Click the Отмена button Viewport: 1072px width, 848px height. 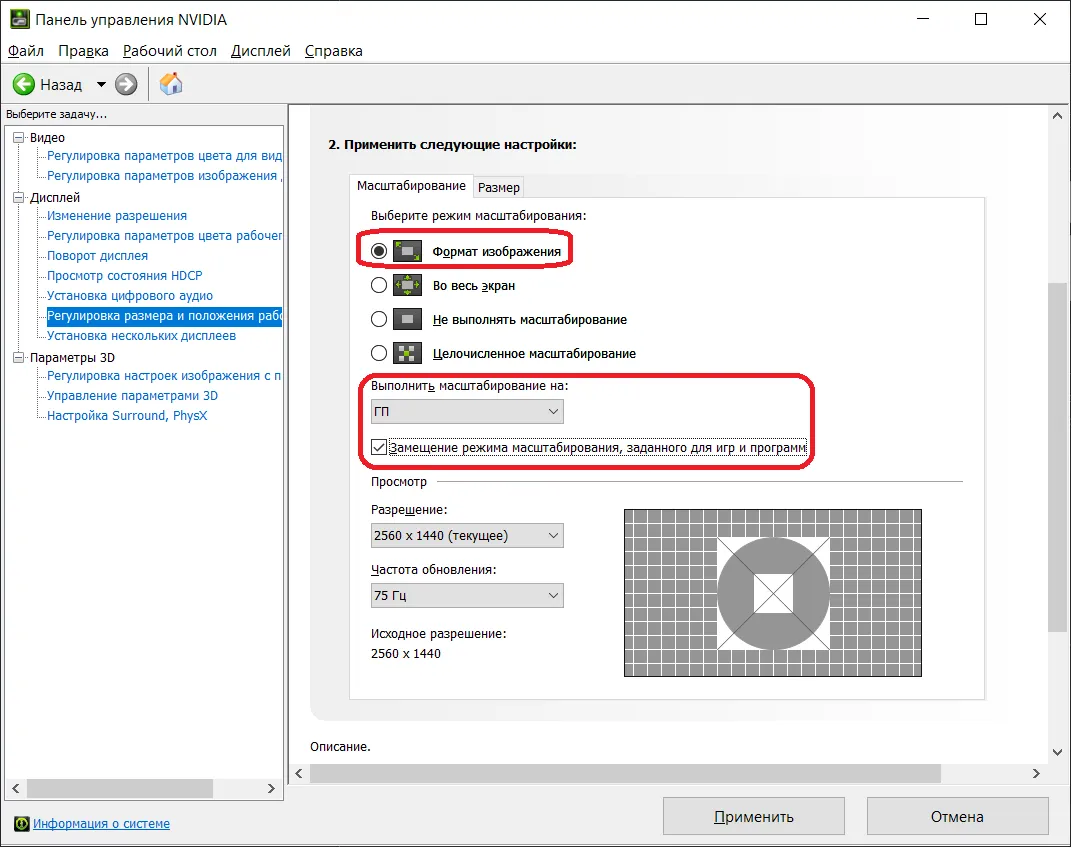click(957, 817)
